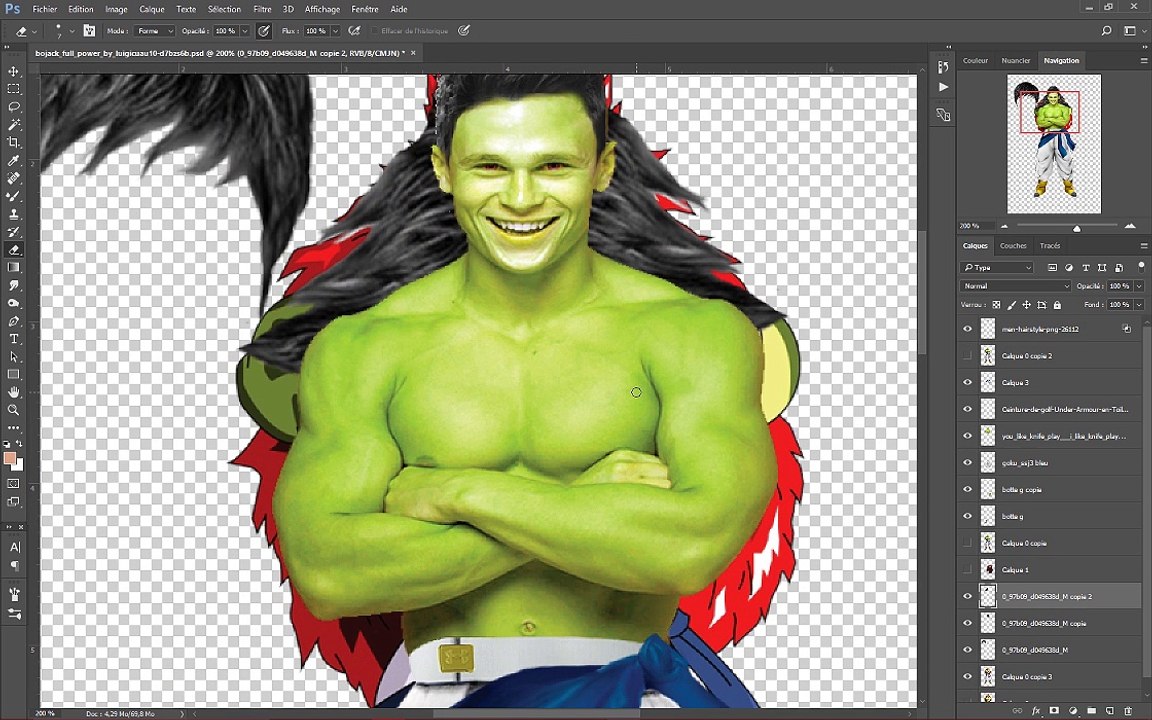Click the add layer mask icon
Screen dimensions: 1152x720
[x=1054, y=711]
